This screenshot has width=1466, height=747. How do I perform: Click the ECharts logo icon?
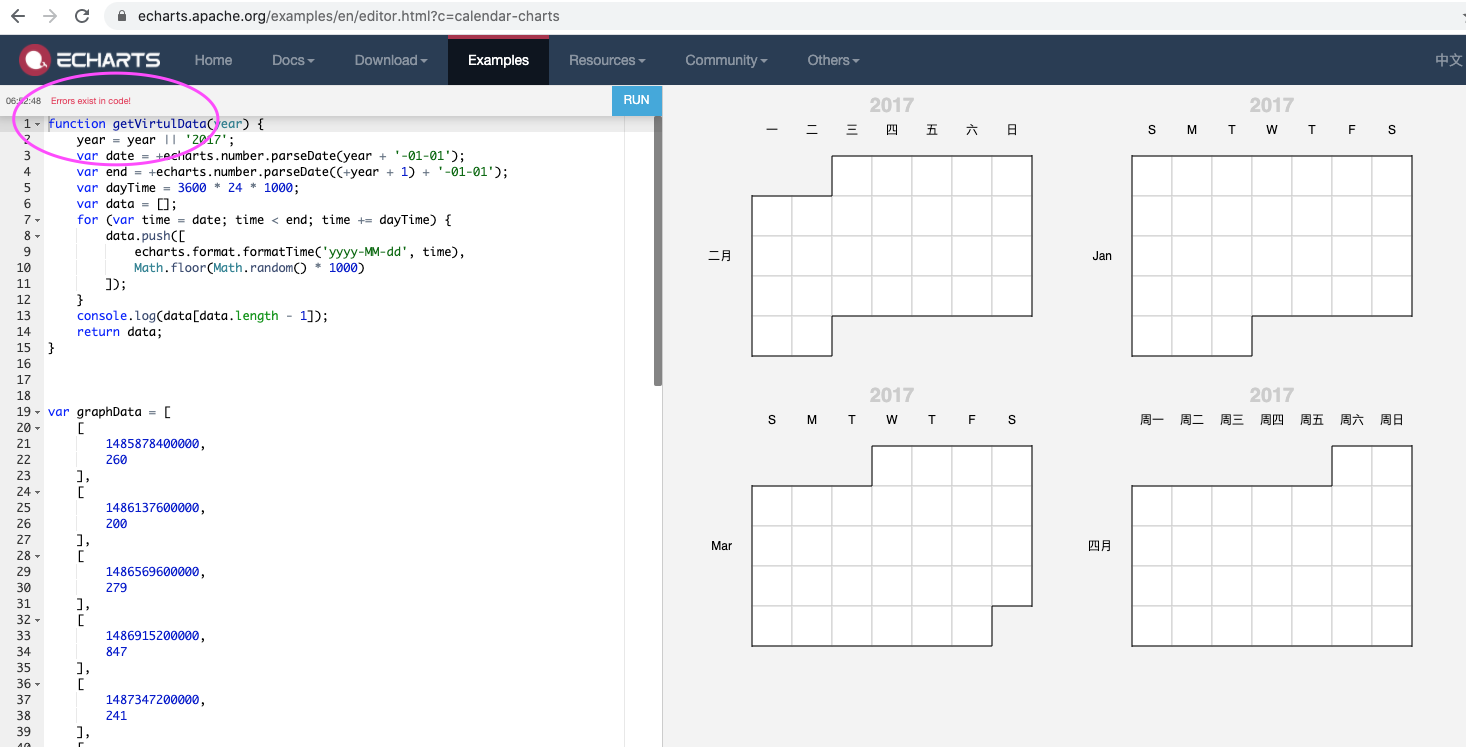(33, 60)
